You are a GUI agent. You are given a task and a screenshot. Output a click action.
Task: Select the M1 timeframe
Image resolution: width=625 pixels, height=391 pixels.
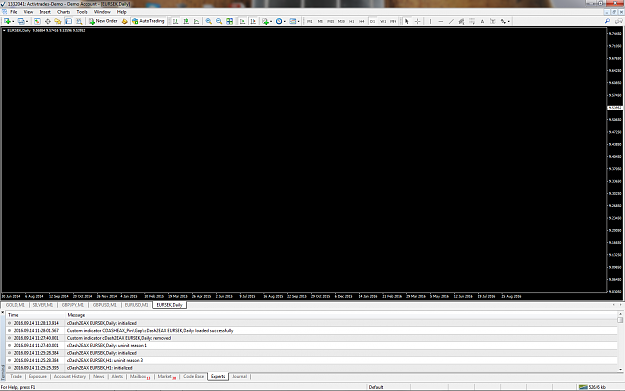[x=310, y=22]
